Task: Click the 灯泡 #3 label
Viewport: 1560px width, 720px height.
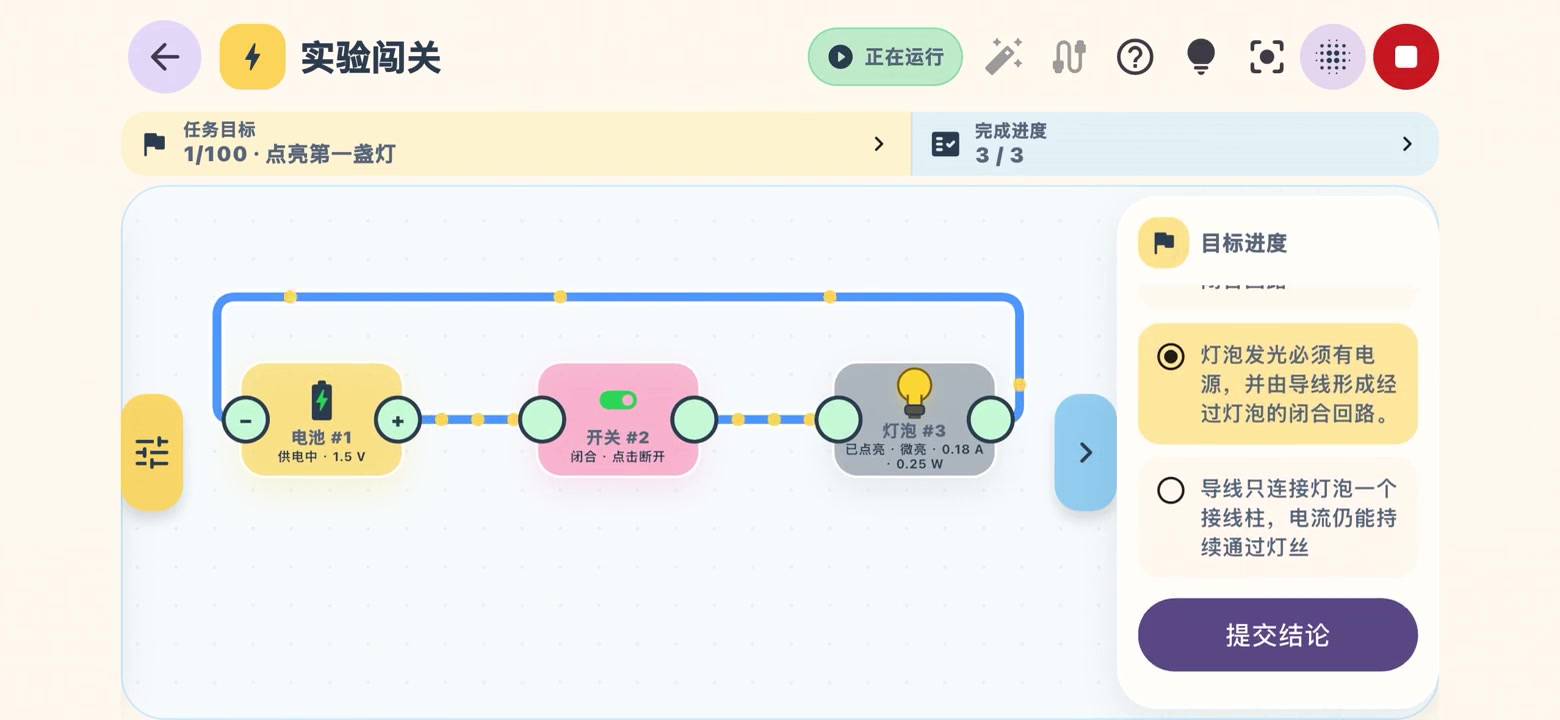Action: [x=914, y=431]
